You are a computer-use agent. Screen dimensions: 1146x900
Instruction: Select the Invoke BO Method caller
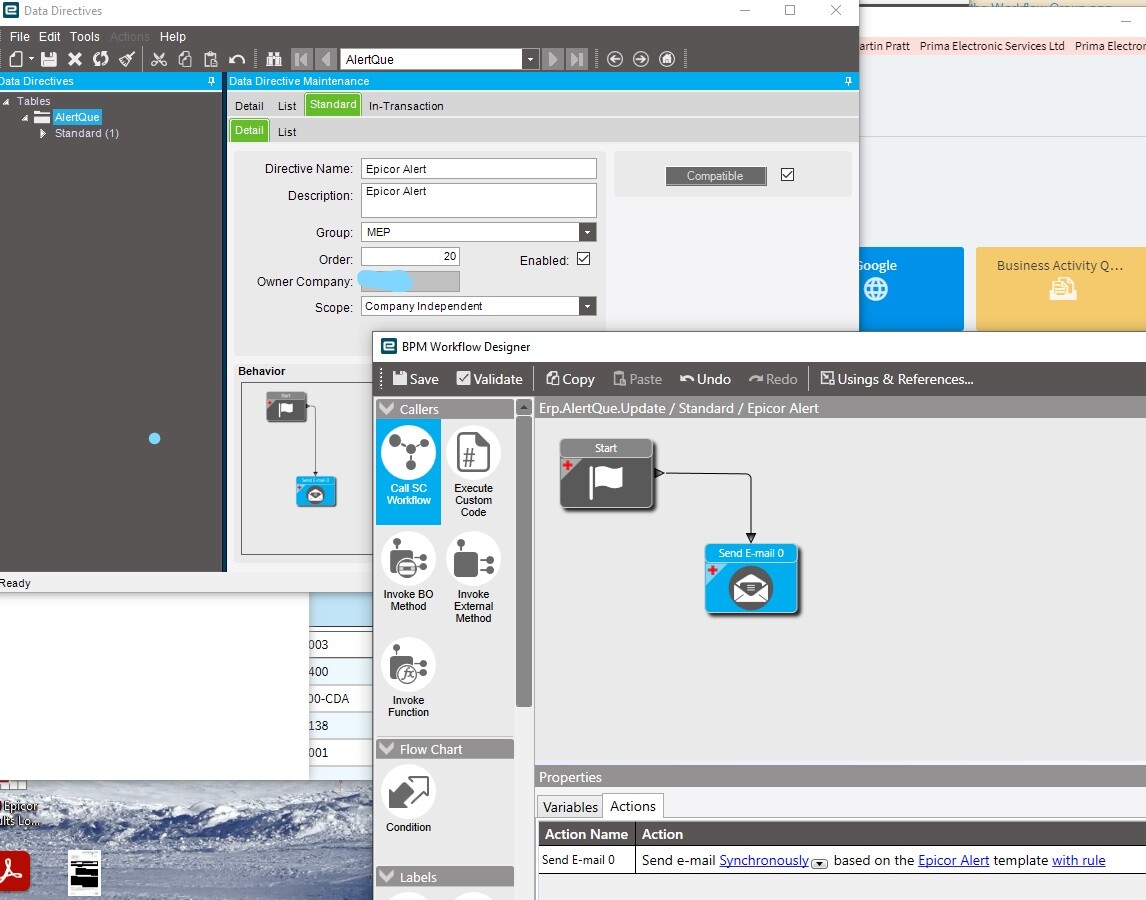coord(409,572)
